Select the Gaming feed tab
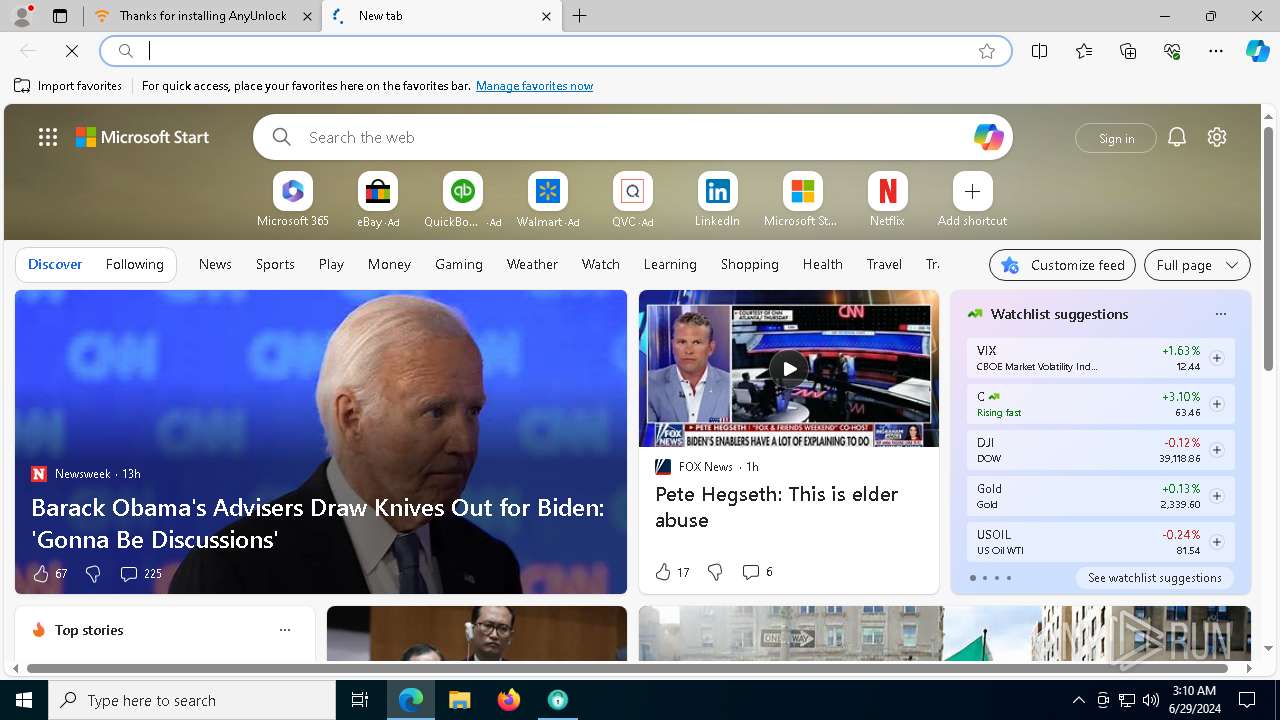 (x=459, y=264)
